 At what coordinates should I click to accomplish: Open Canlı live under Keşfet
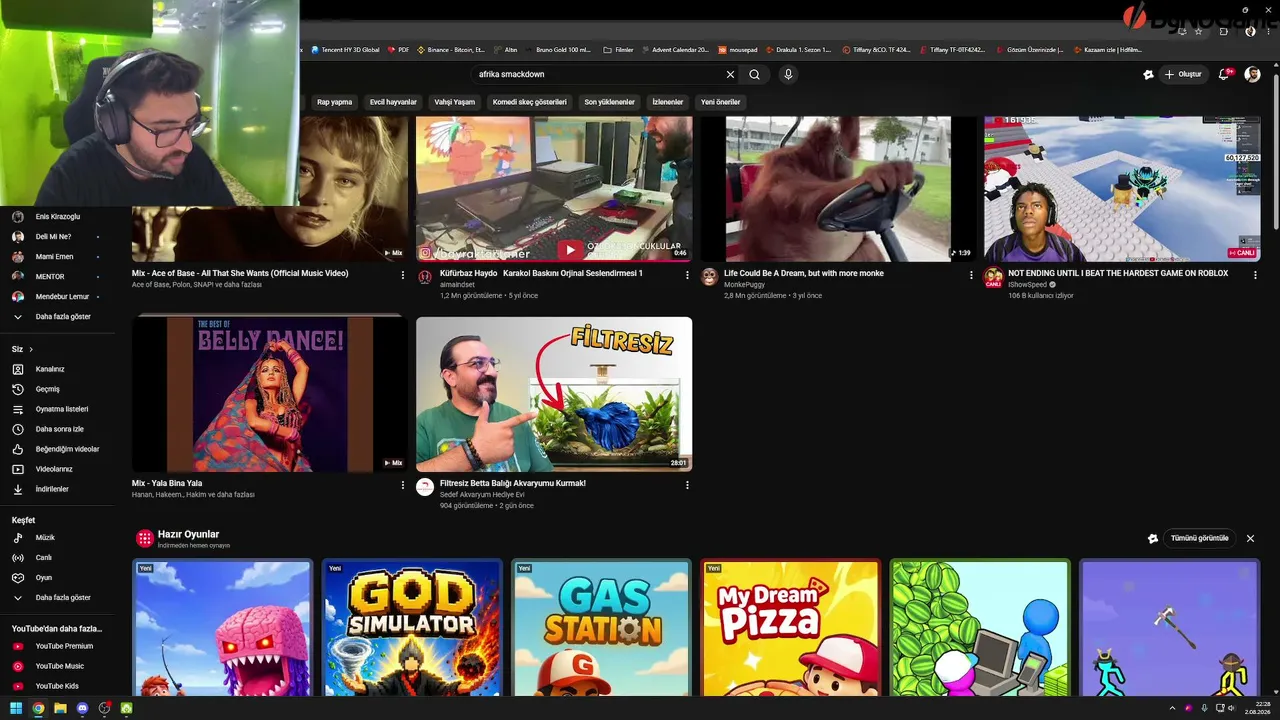tap(56, 558)
